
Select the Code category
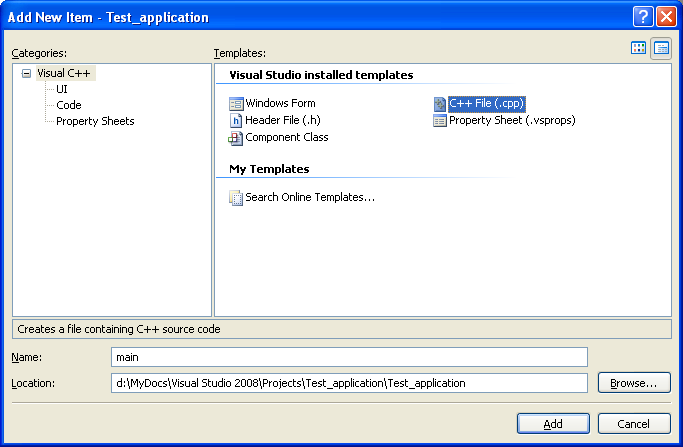click(69, 105)
